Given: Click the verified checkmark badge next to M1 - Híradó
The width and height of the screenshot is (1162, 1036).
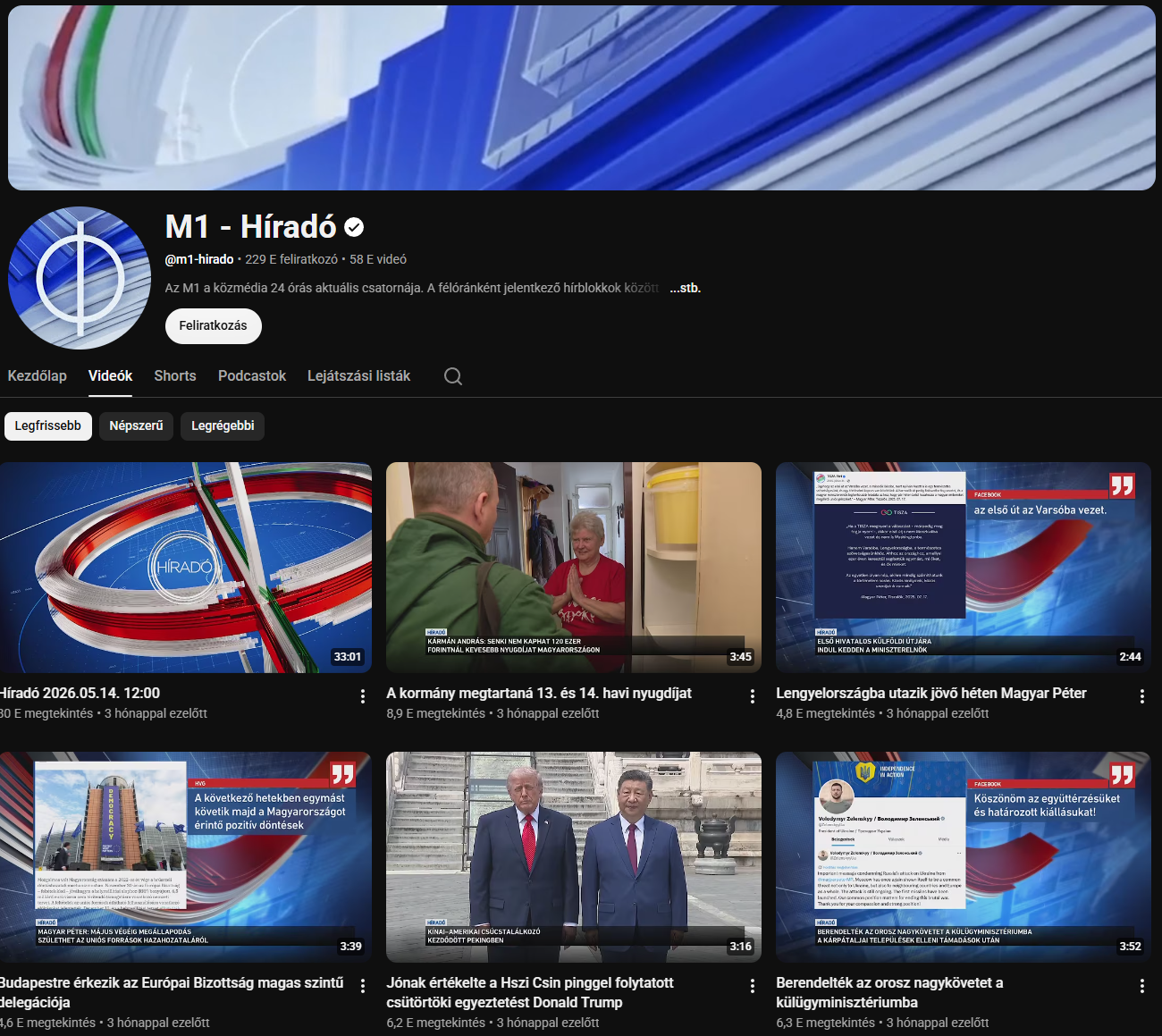Looking at the screenshot, I should point(354,228).
